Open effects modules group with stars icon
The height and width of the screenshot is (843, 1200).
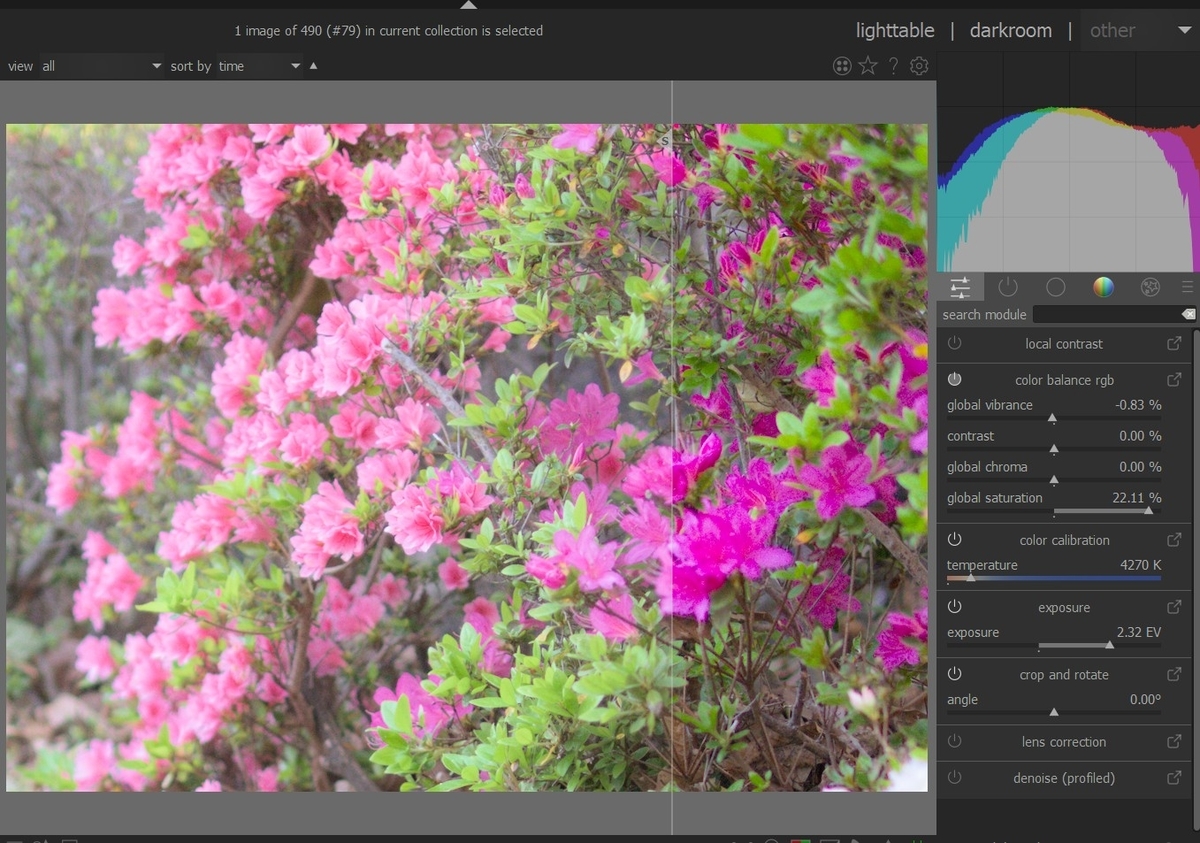tap(1150, 288)
